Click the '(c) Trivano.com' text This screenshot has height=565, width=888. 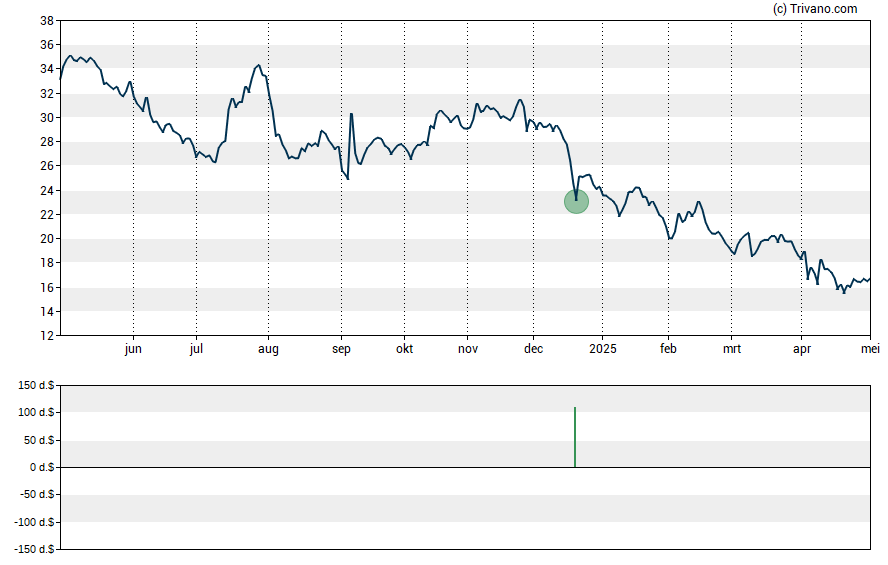pyautogui.click(x=815, y=8)
